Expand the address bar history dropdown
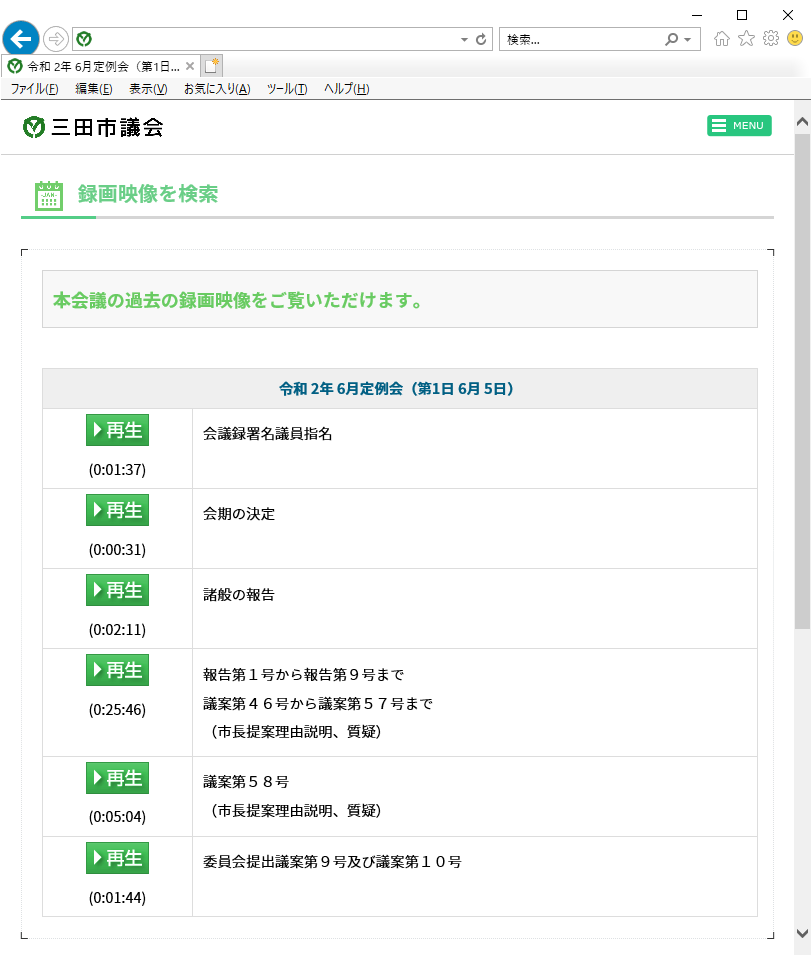This screenshot has width=812, height=956. coord(464,40)
